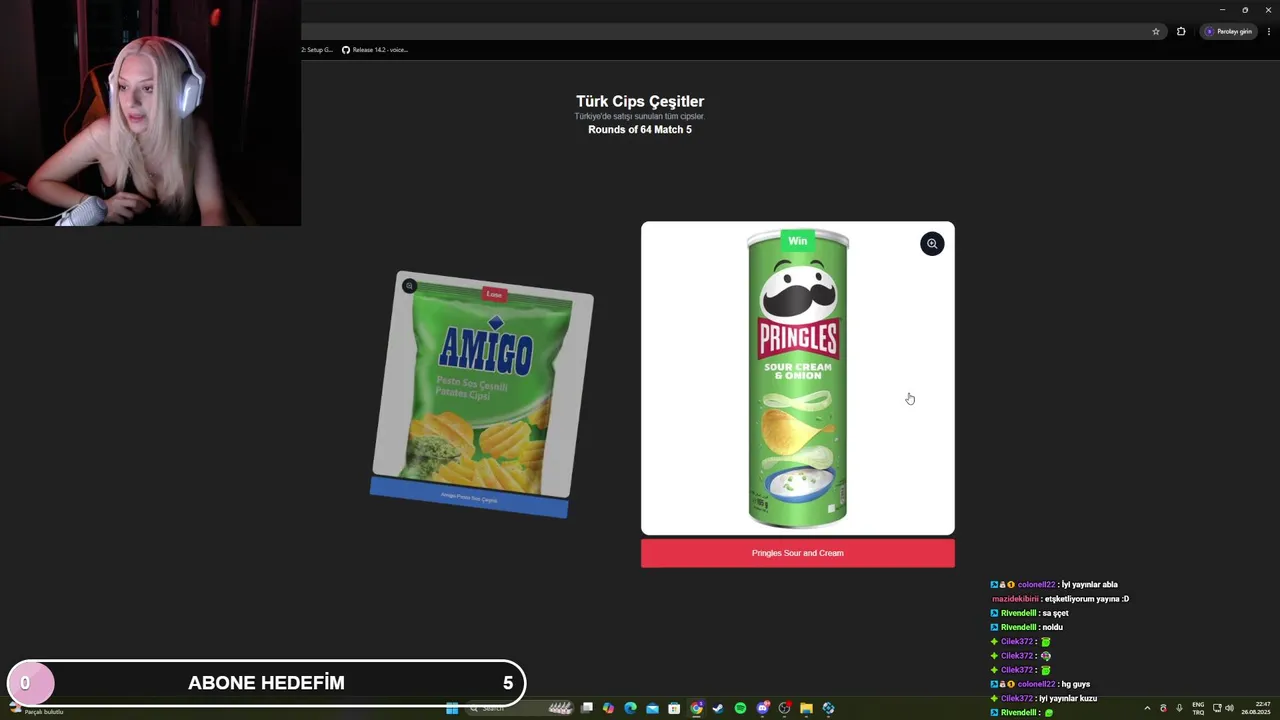This screenshot has width=1280, height=720.
Task: Open File Explorer from the taskbar
Action: click(806, 708)
